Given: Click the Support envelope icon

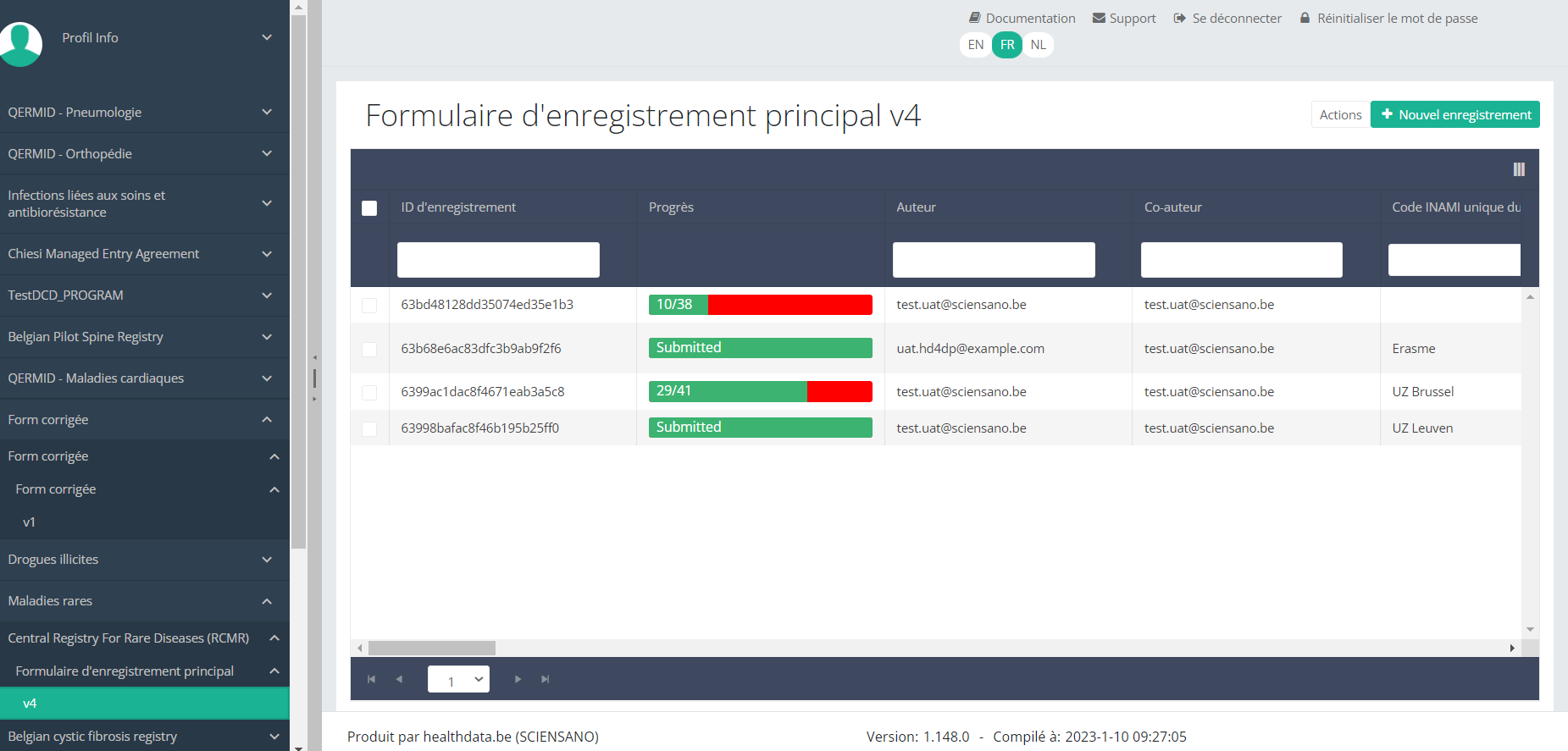Looking at the screenshot, I should click(1099, 18).
